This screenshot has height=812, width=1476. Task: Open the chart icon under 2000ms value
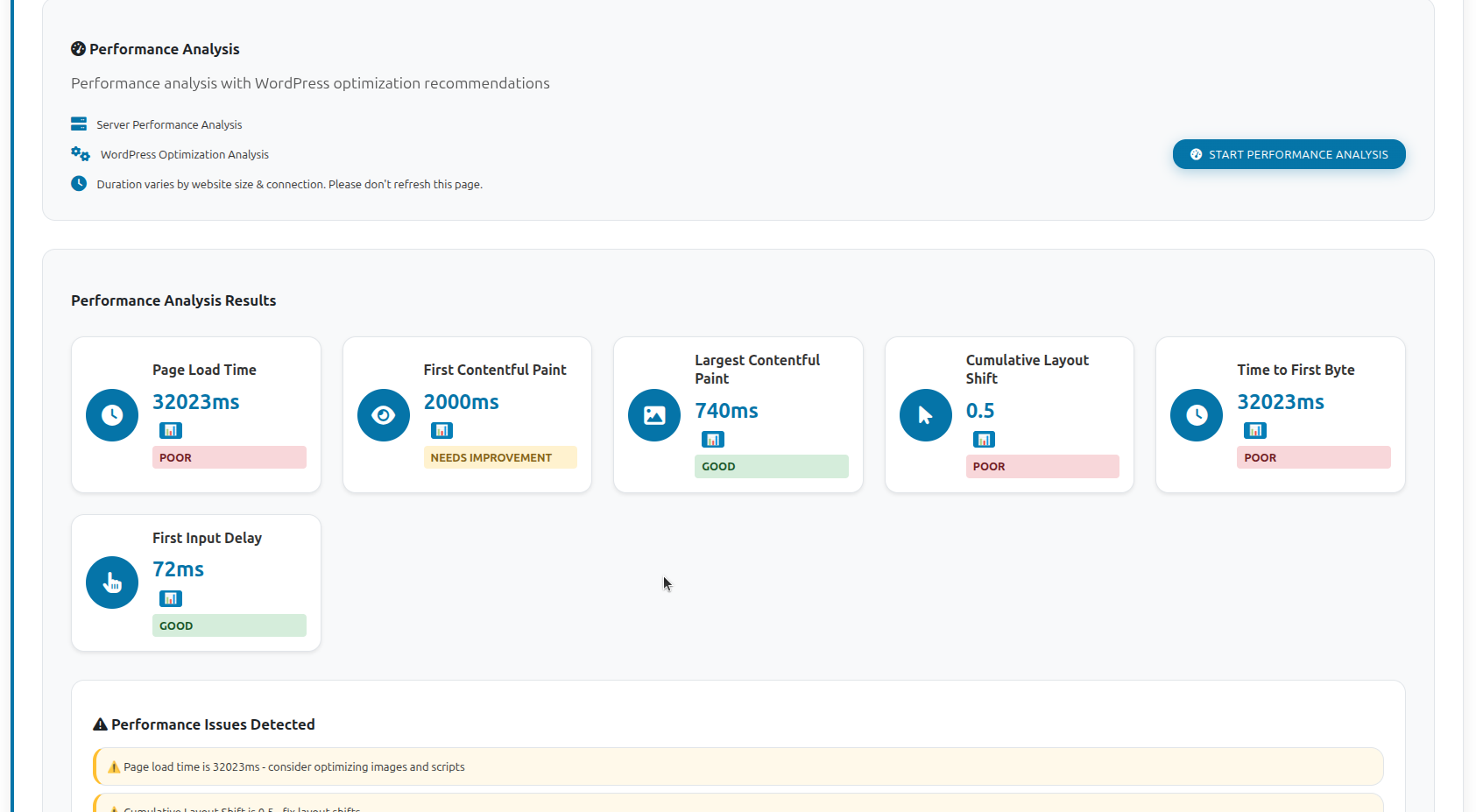coord(442,430)
